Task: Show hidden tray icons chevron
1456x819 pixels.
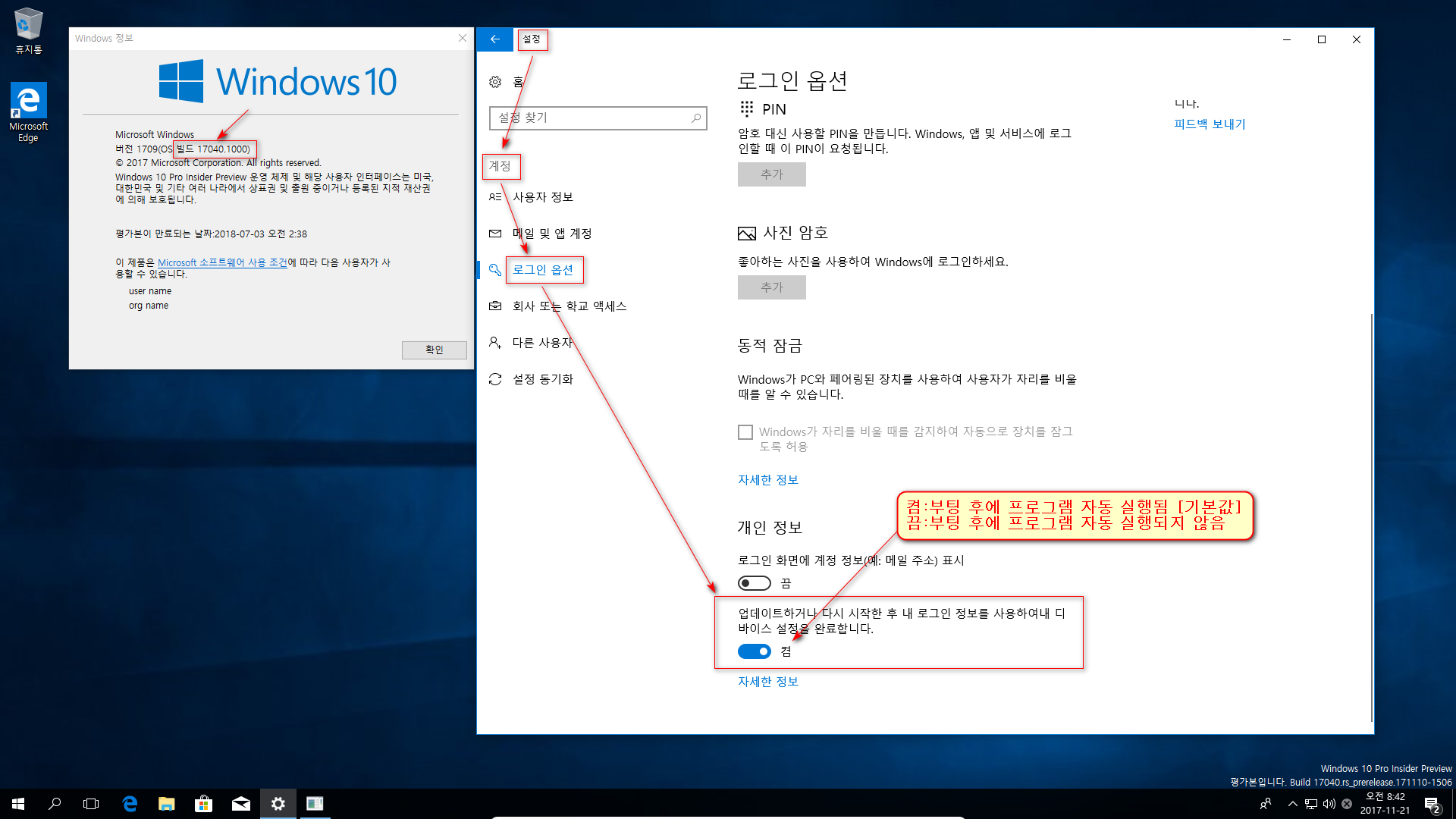Action: click(1292, 804)
